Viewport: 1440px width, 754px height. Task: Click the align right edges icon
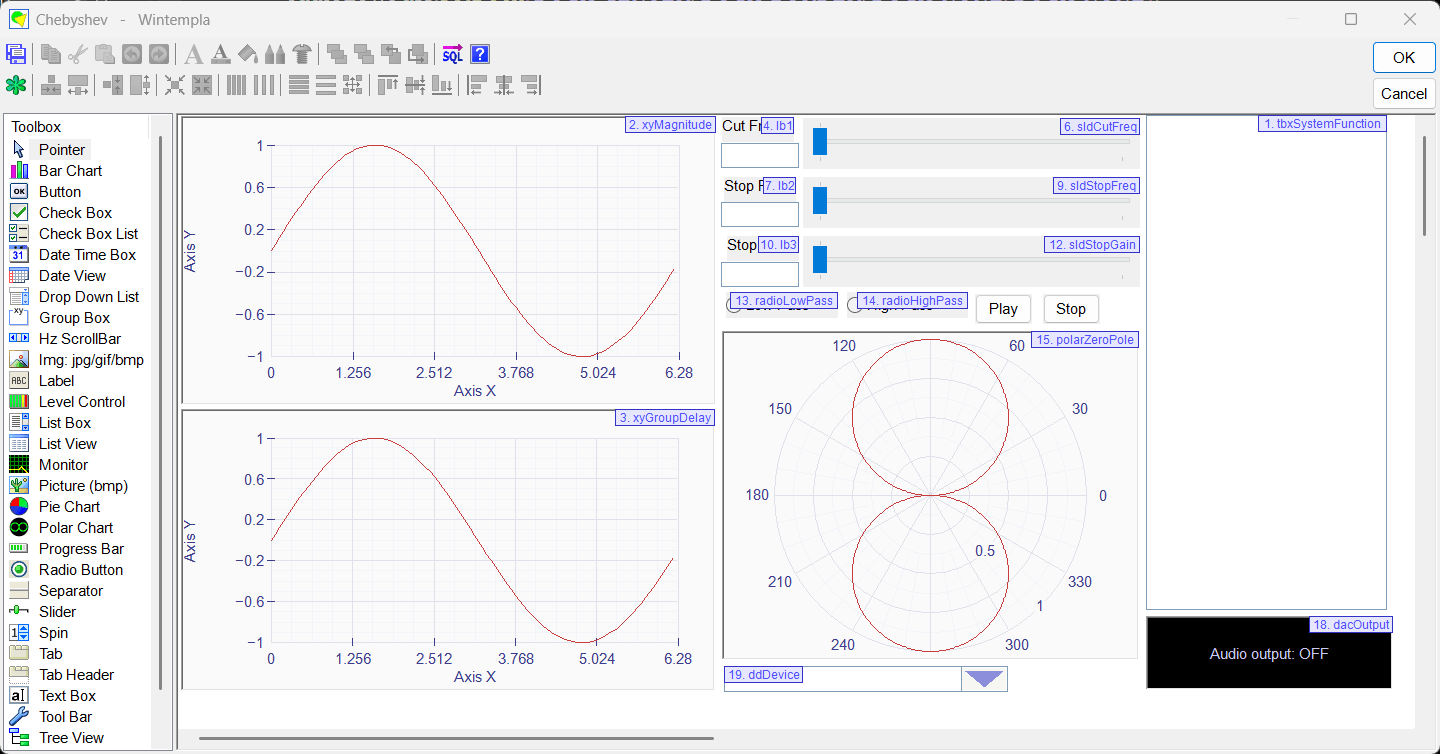(531, 85)
